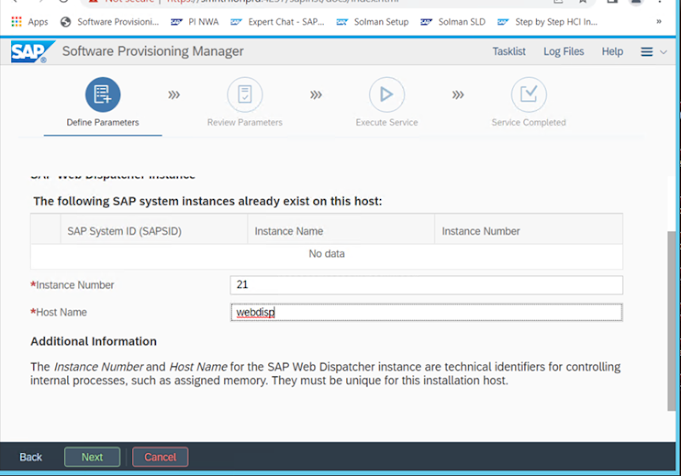Click the Execute Service label
This screenshot has height=476, width=681.
(x=387, y=122)
